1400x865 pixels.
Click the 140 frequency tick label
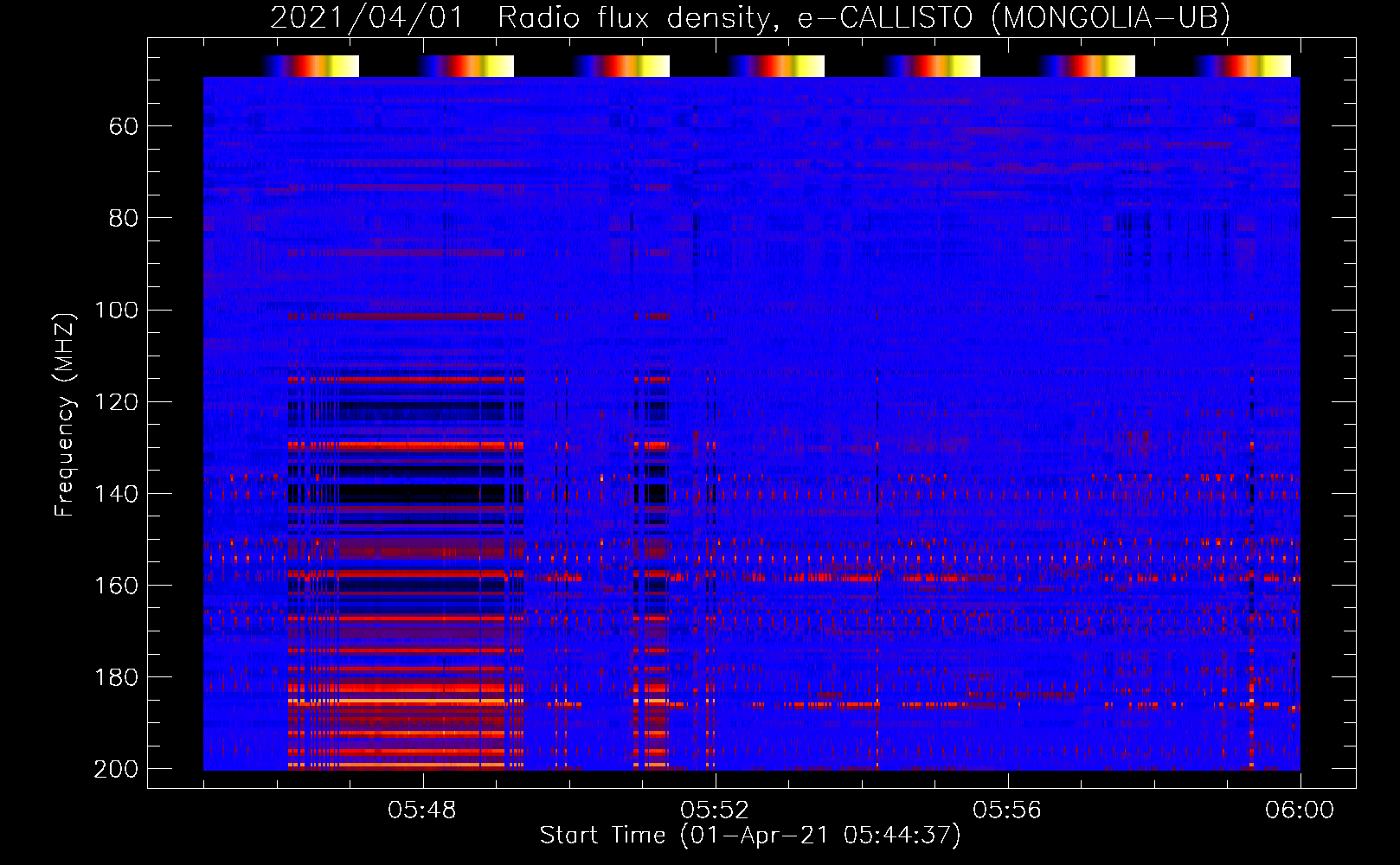[117, 494]
